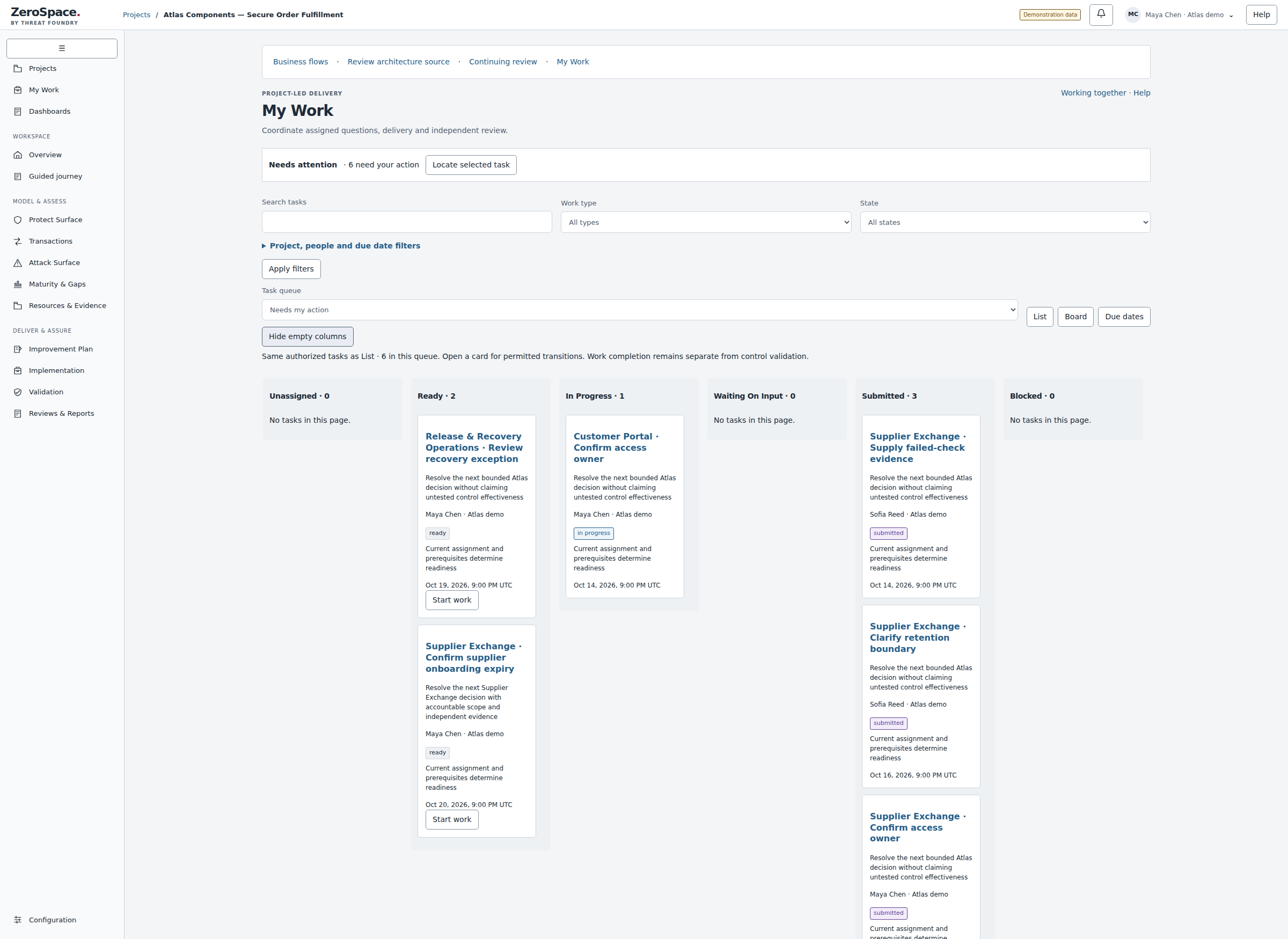This screenshot has width=1288, height=939.
Task: Switch to Board view
Action: 1075,317
